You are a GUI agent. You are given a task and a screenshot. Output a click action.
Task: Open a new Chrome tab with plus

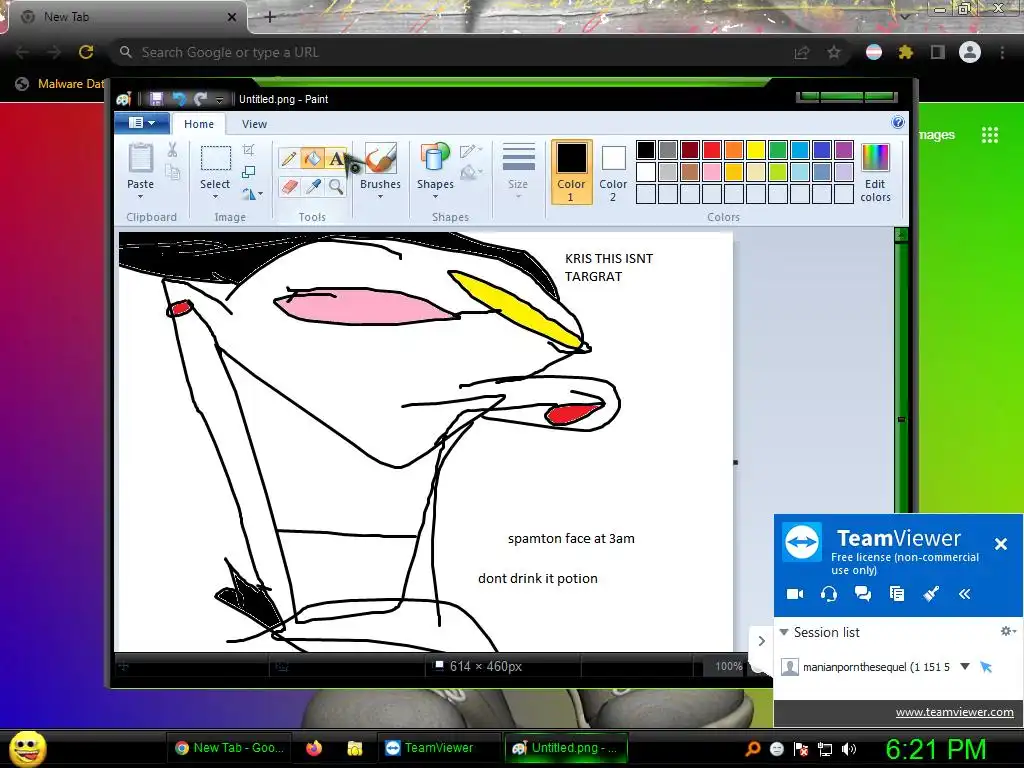pos(270,17)
